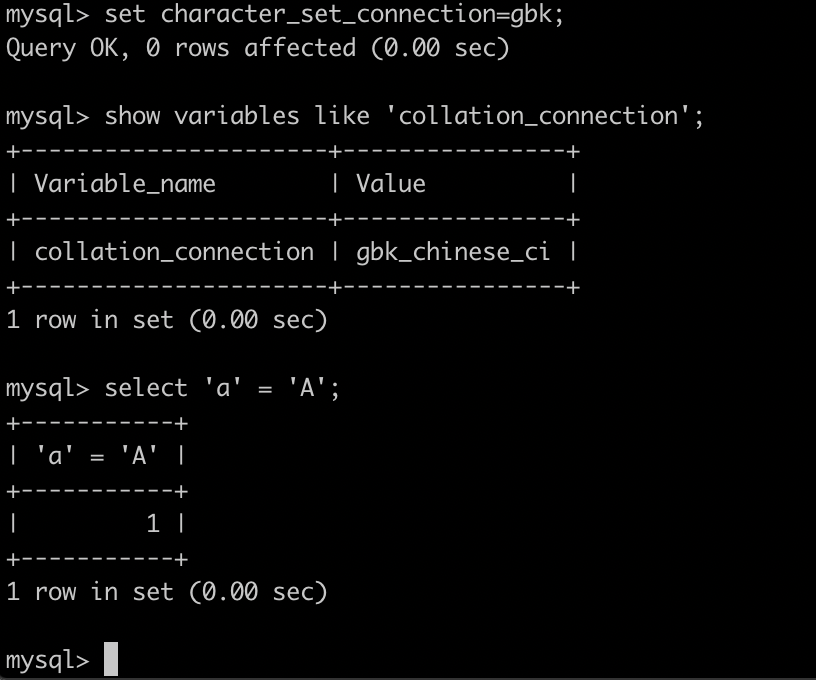Click the show variables like 'collation_connection' command
Image resolution: width=816 pixels, height=680 pixels.
pyautogui.click(x=404, y=116)
